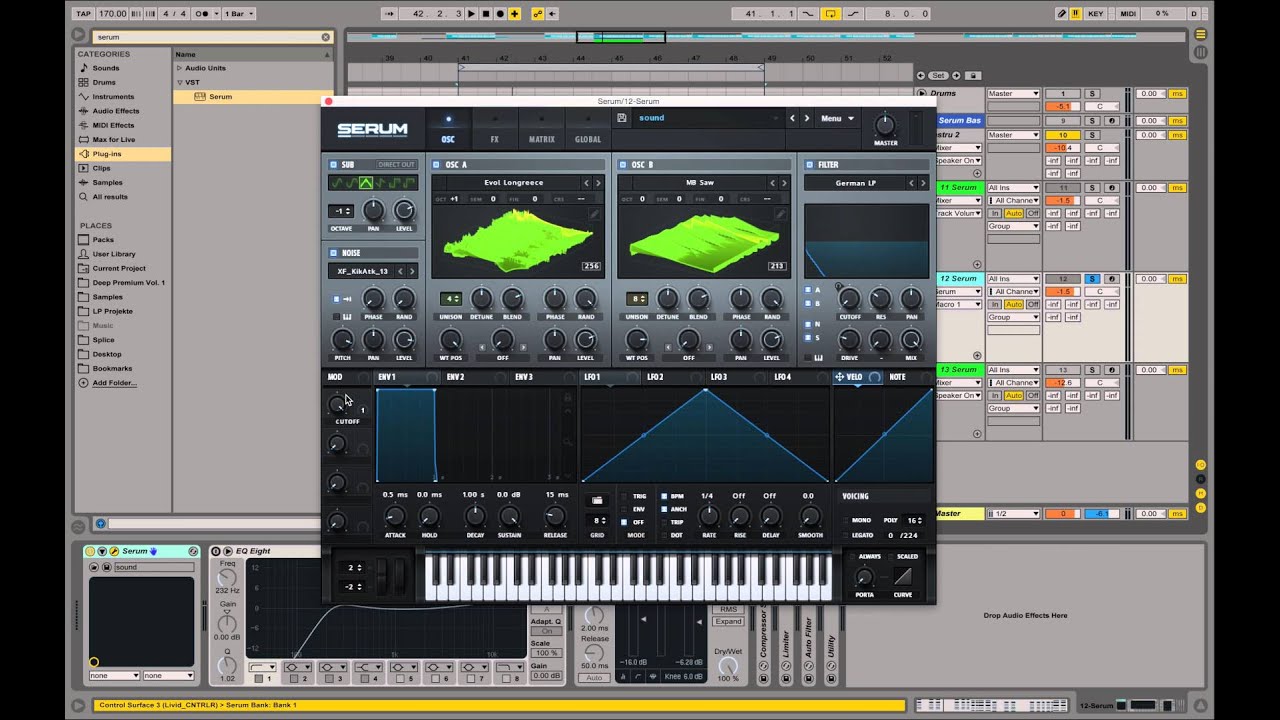The image size is (1280, 720).
Task: Click the arrangement Record button
Action: (500, 14)
